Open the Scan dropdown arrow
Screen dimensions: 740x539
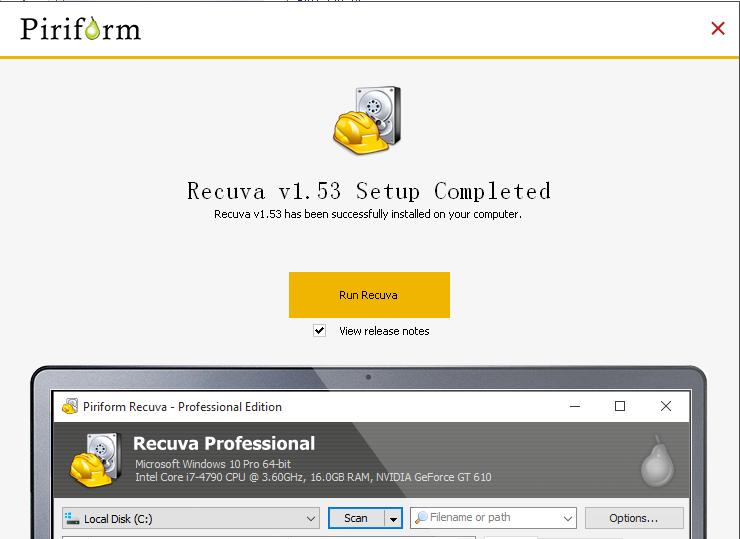click(x=394, y=519)
